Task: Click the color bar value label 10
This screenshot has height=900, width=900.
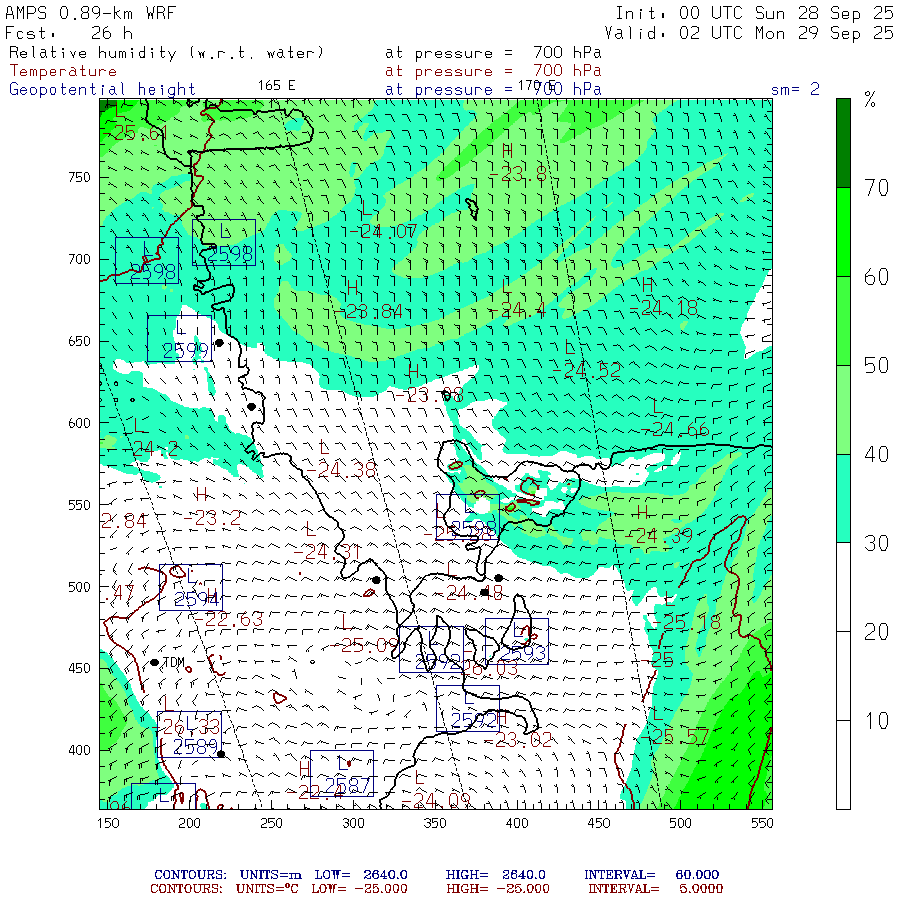Action: point(876,721)
